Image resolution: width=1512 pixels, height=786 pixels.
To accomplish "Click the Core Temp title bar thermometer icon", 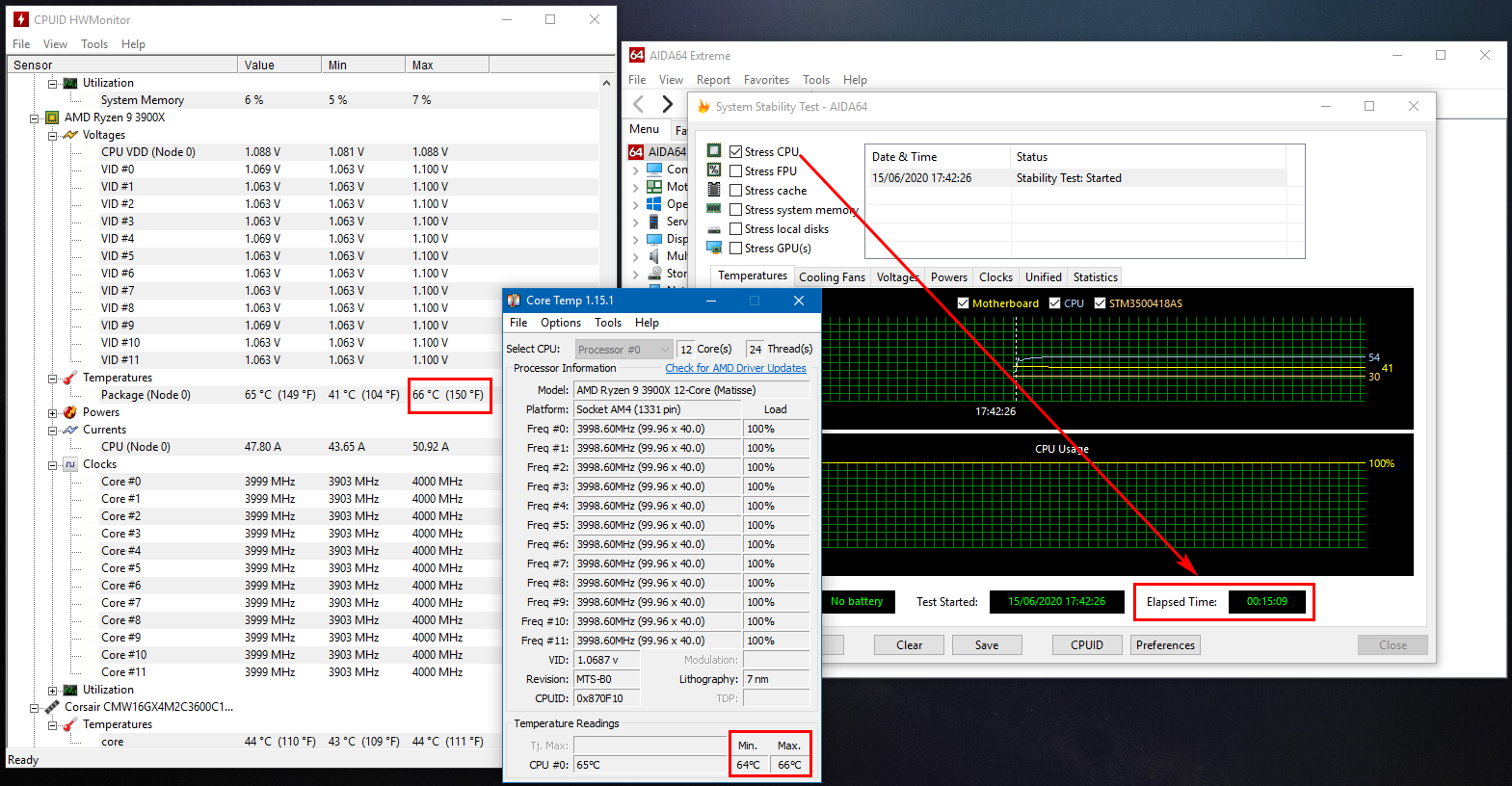I will [x=514, y=301].
